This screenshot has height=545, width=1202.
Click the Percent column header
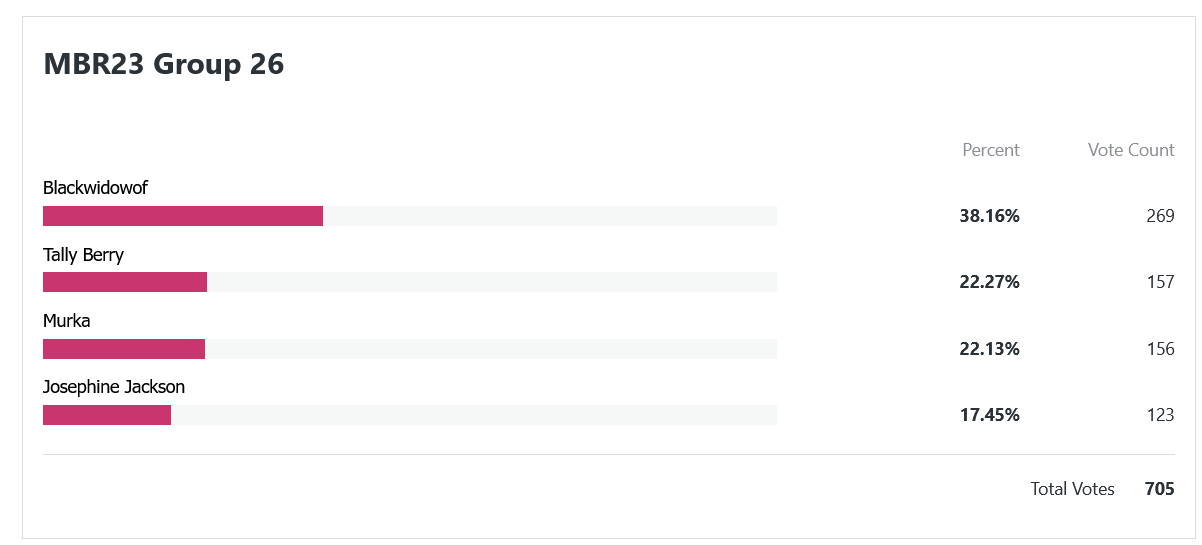click(991, 150)
